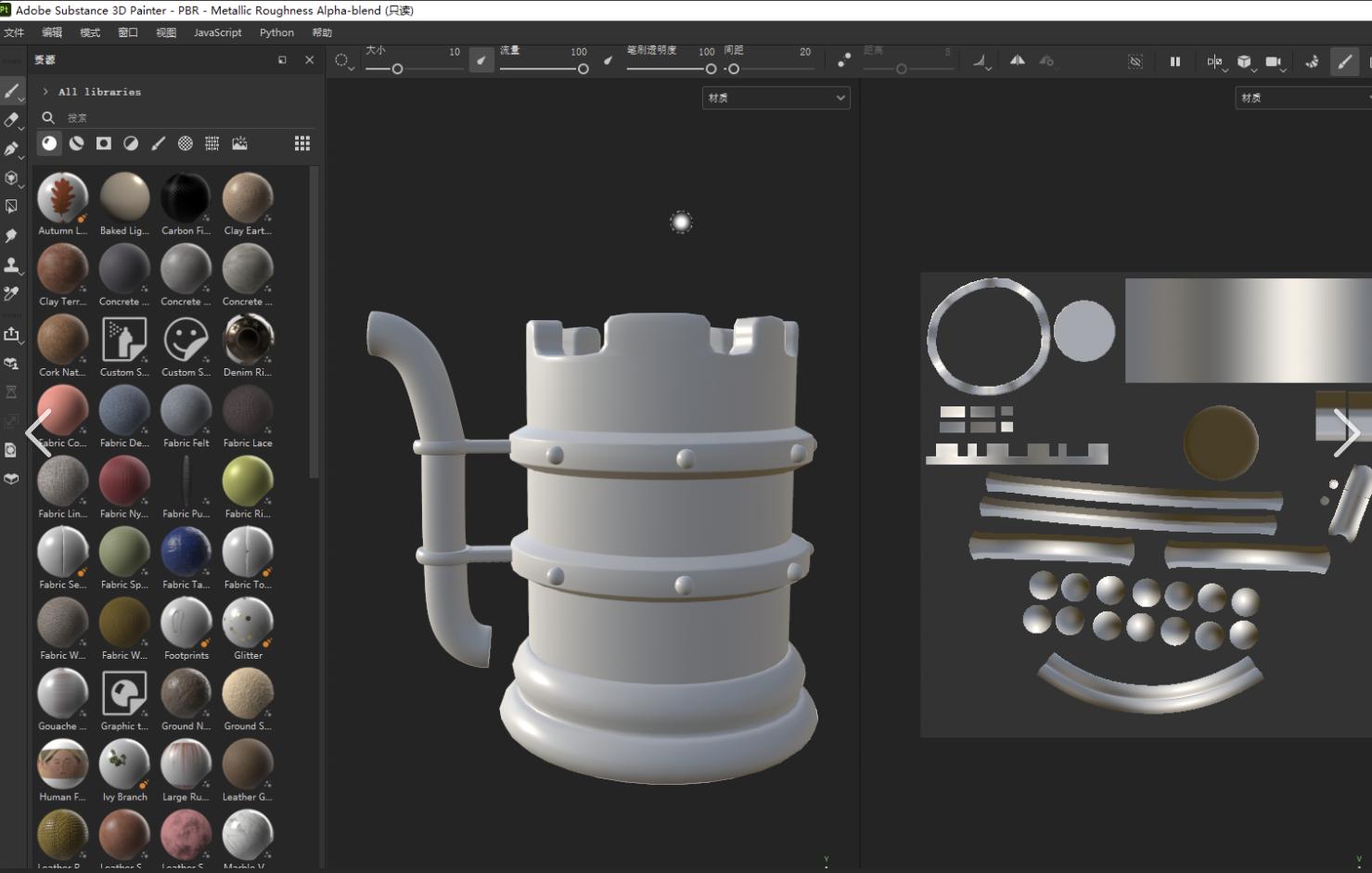Screen dimensions: 1372x873
Task: Toggle size pen pressure button
Action: [481, 61]
